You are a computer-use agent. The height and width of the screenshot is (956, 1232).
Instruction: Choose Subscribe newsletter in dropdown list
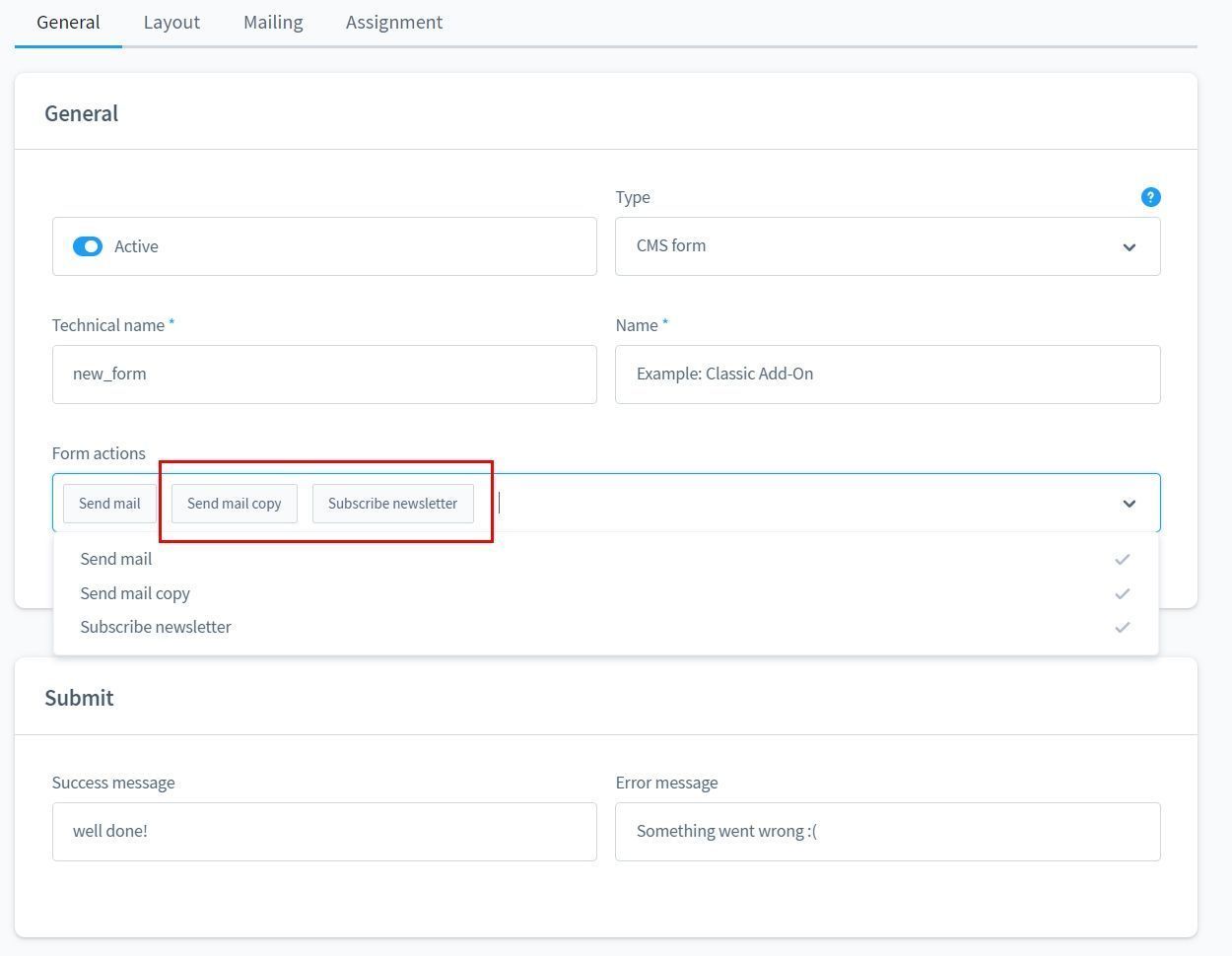156,627
